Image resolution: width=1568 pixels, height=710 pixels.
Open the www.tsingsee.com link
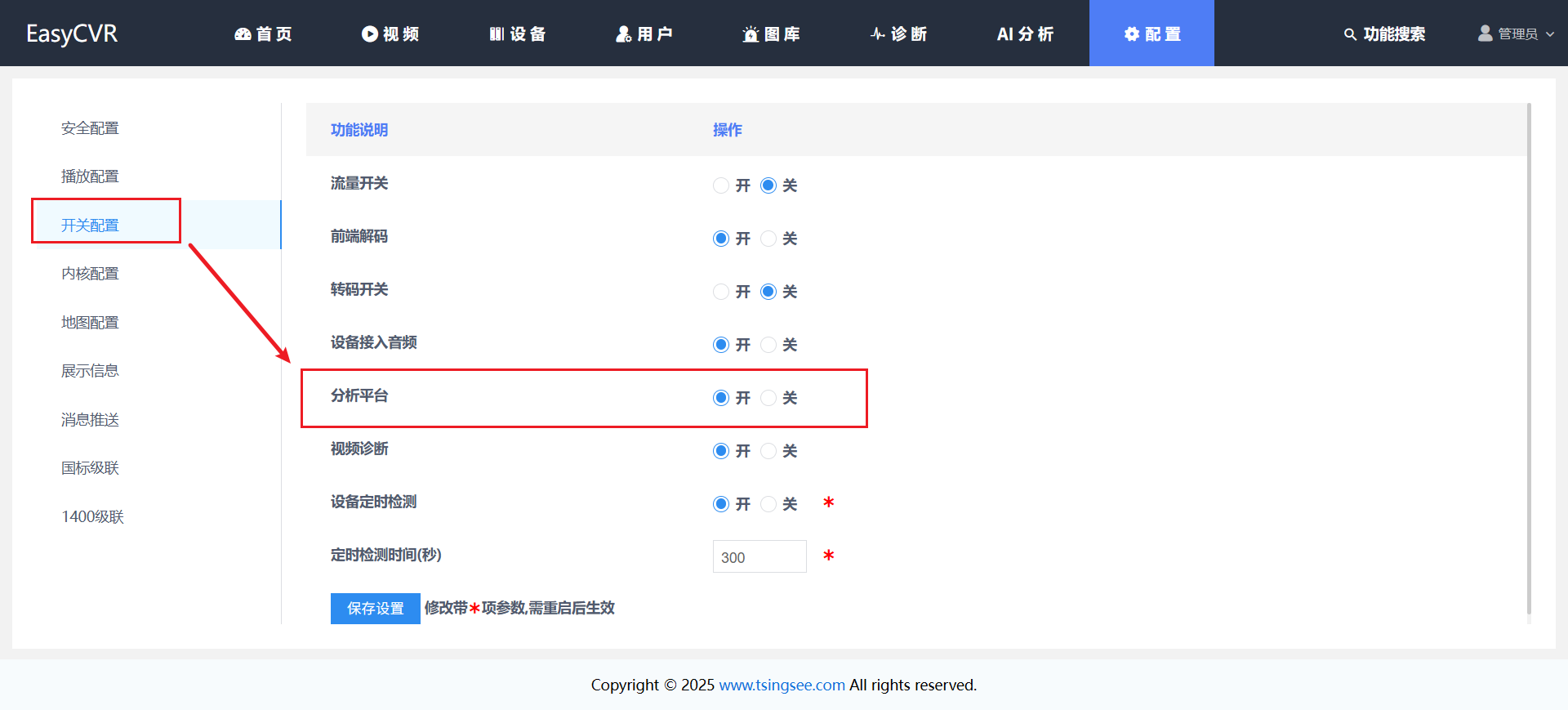[x=782, y=685]
